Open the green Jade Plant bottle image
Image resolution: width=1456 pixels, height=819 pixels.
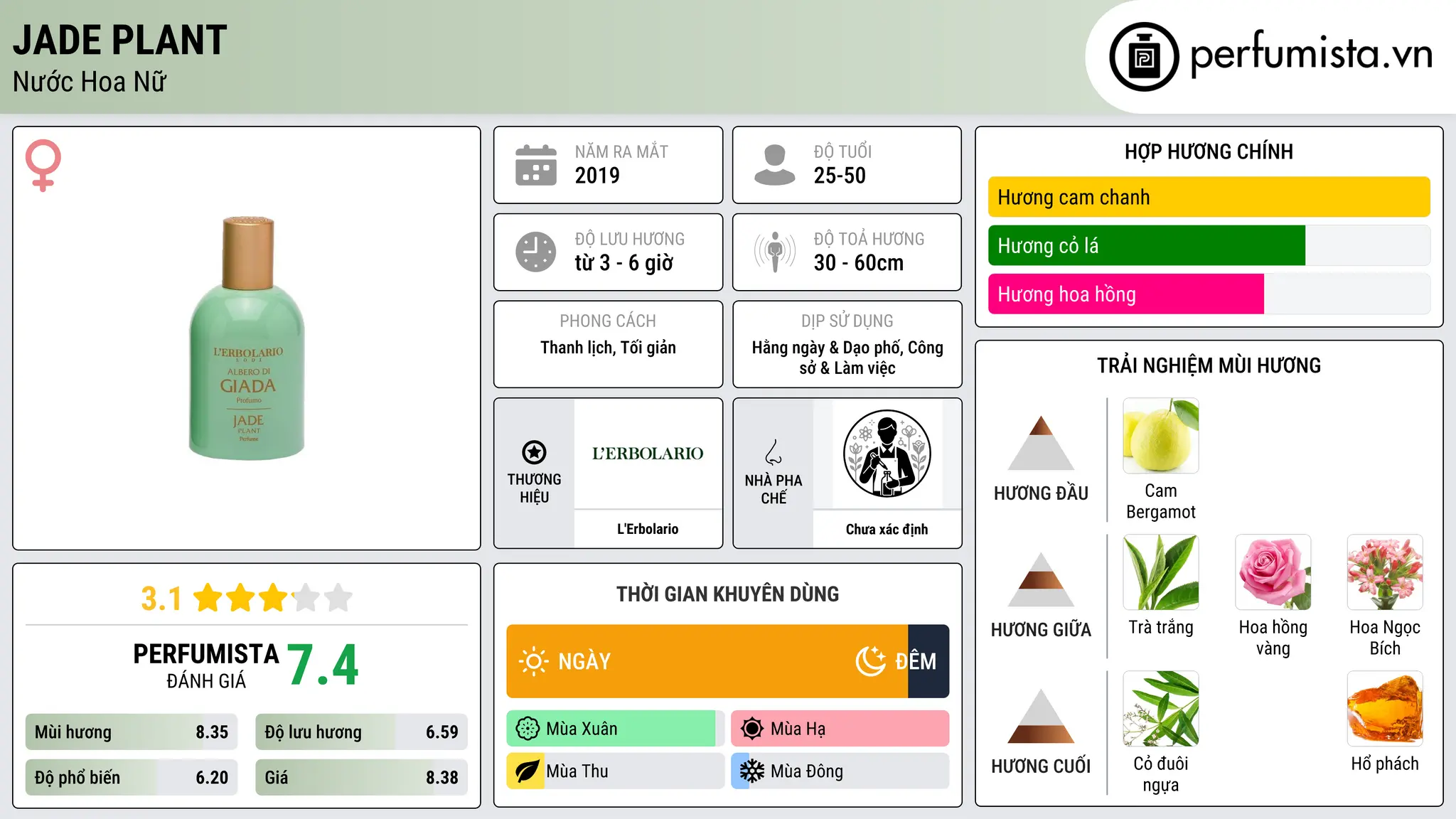[247, 338]
